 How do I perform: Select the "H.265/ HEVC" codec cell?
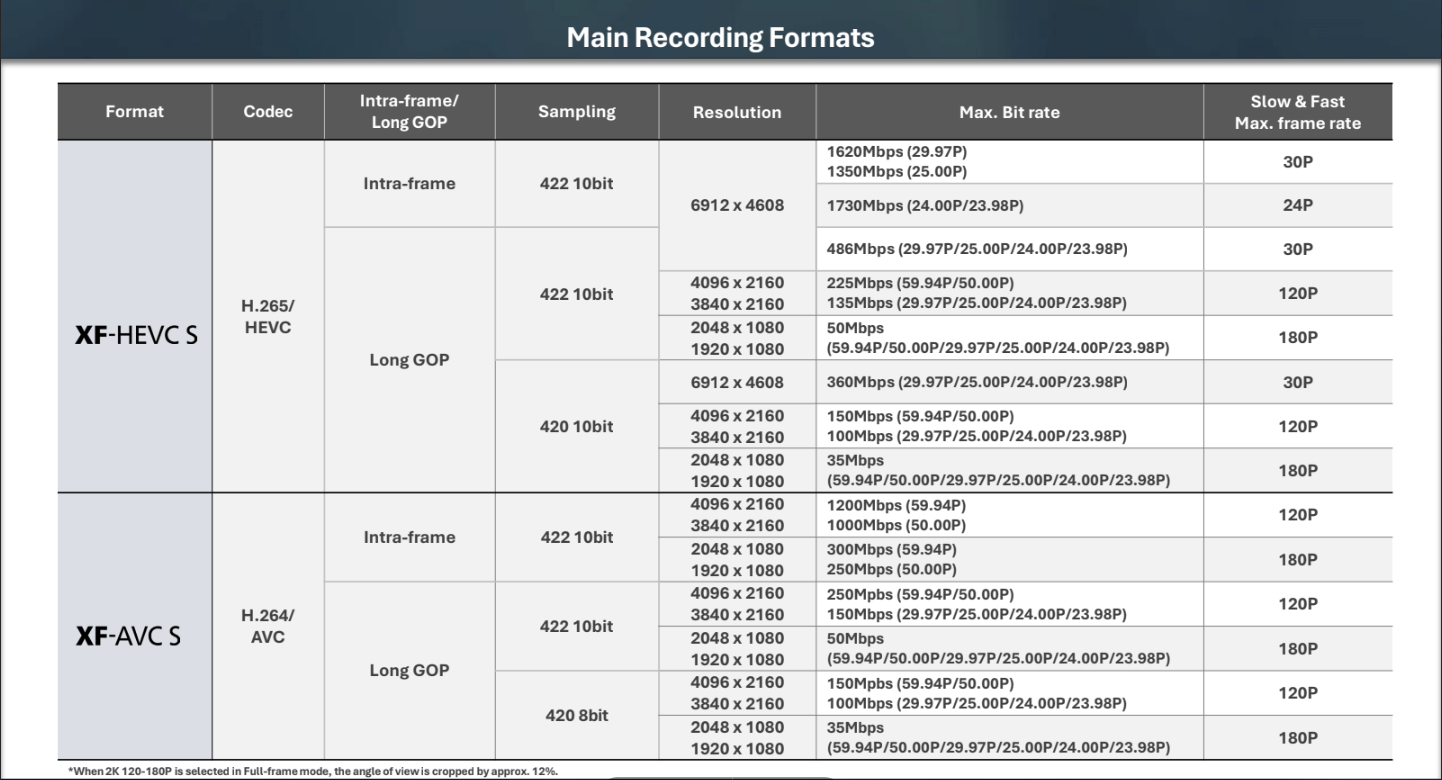click(268, 317)
